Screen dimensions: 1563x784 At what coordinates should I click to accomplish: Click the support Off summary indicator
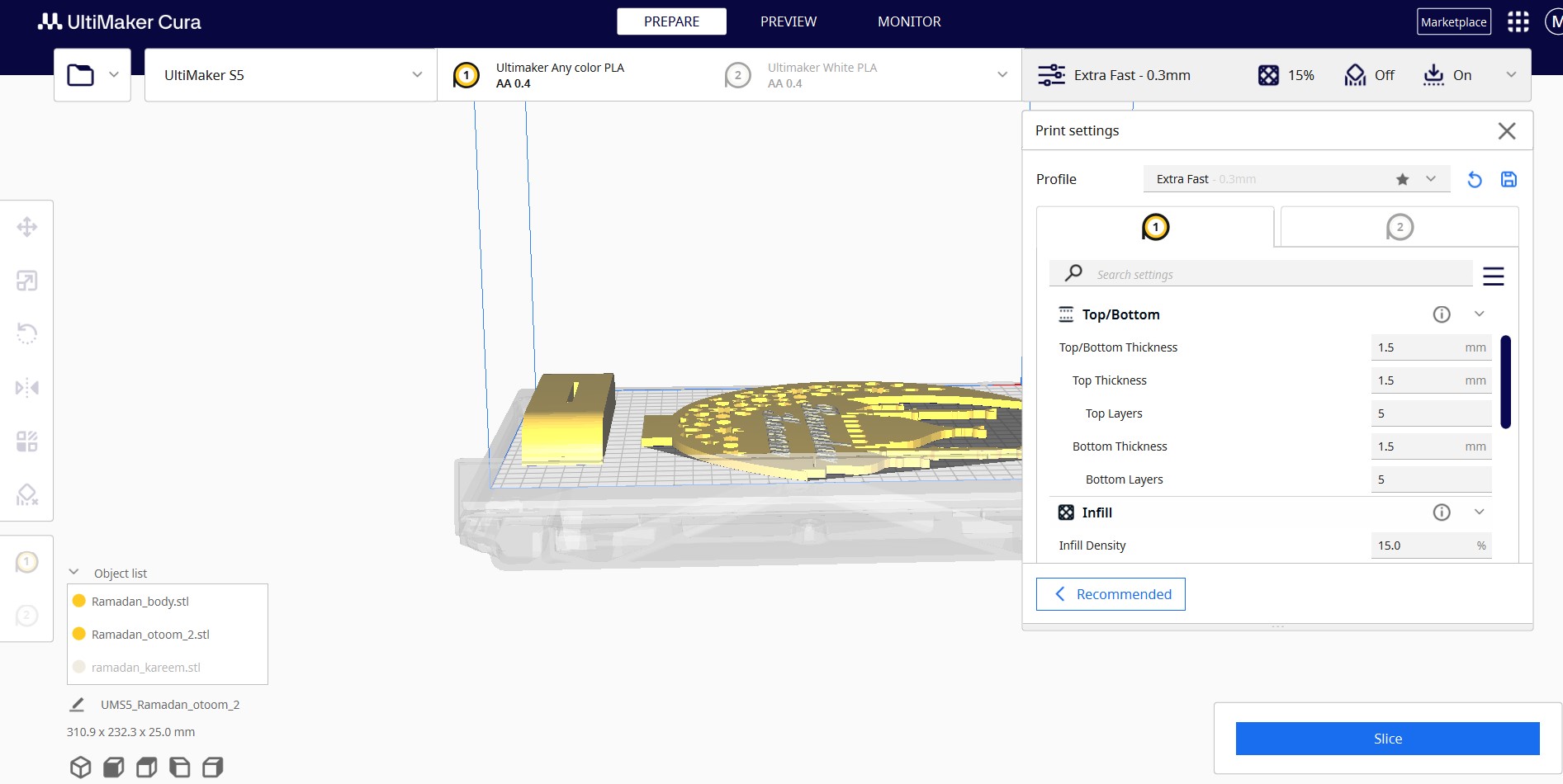(x=1370, y=75)
